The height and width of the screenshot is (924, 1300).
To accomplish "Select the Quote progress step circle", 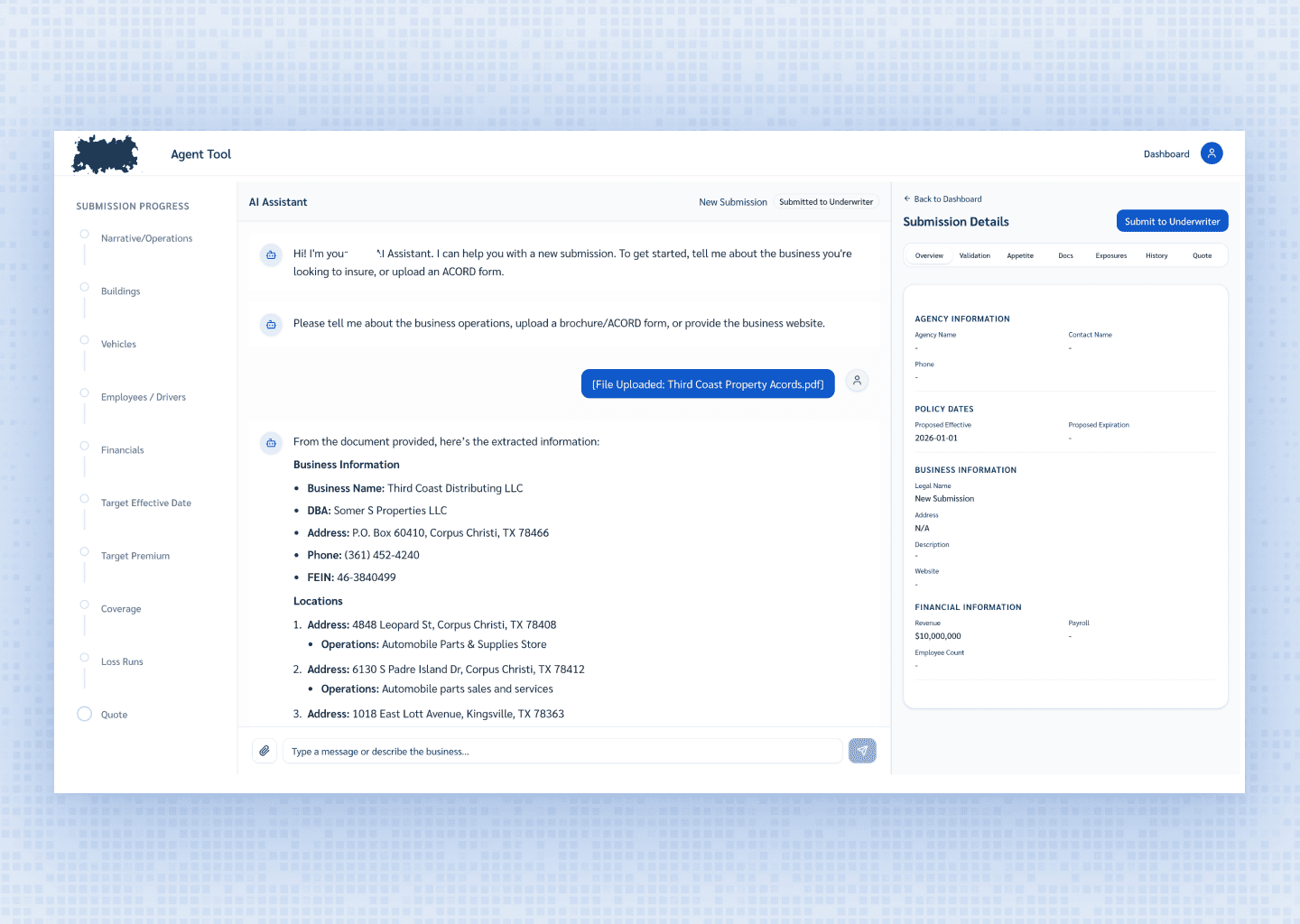I will [85, 714].
